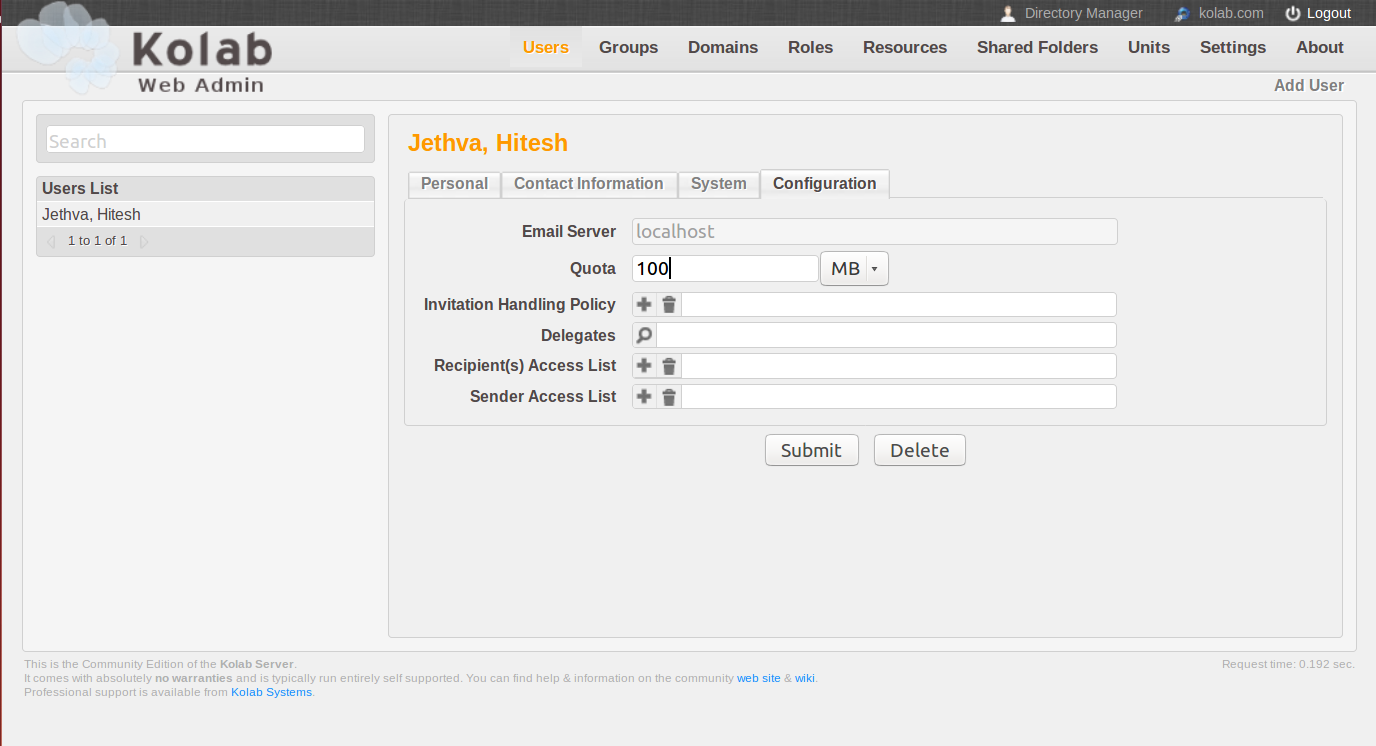
Task: Open the kolab.com domain link
Action: click(x=1231, y=14)
